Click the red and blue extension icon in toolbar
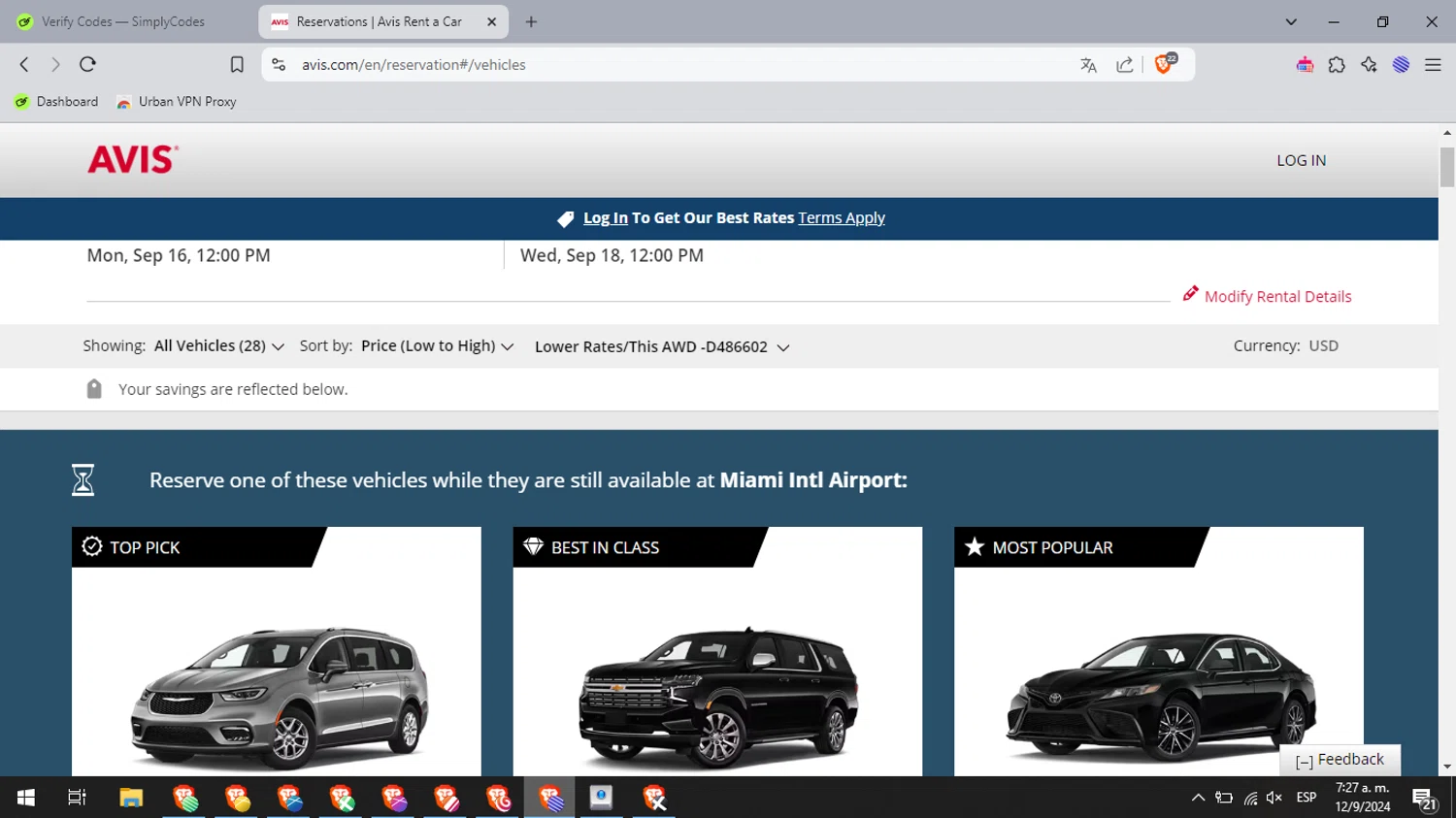 point(1305,65)
